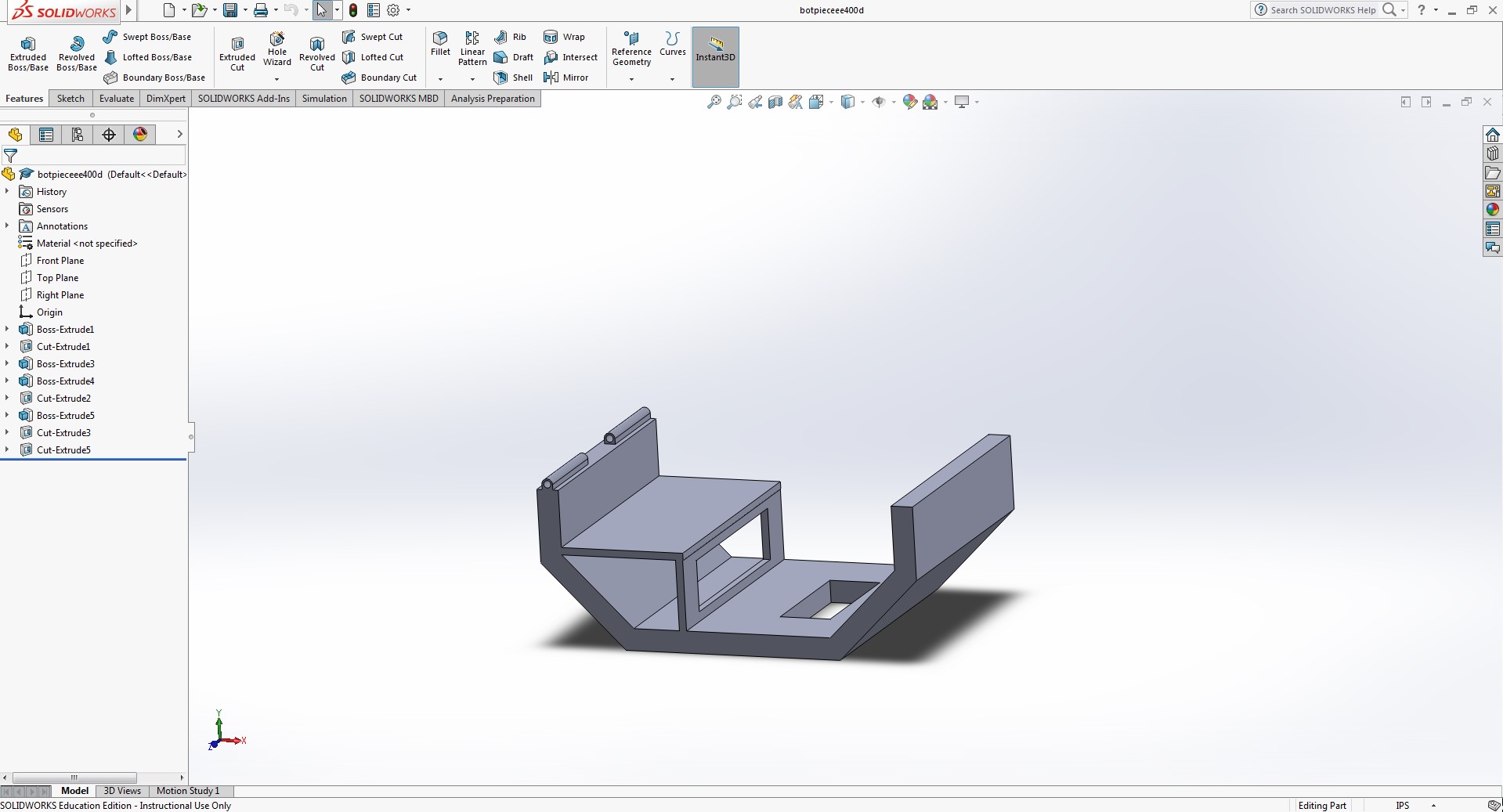Select the Intersect feature
Viewport: 1503px width, 812px height.
pyautogui.click(x=570, y=57)
